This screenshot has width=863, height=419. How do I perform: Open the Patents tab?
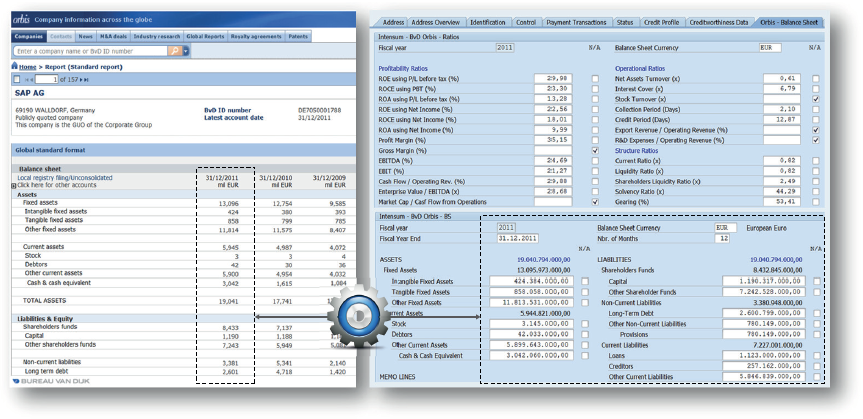point(298,36)
